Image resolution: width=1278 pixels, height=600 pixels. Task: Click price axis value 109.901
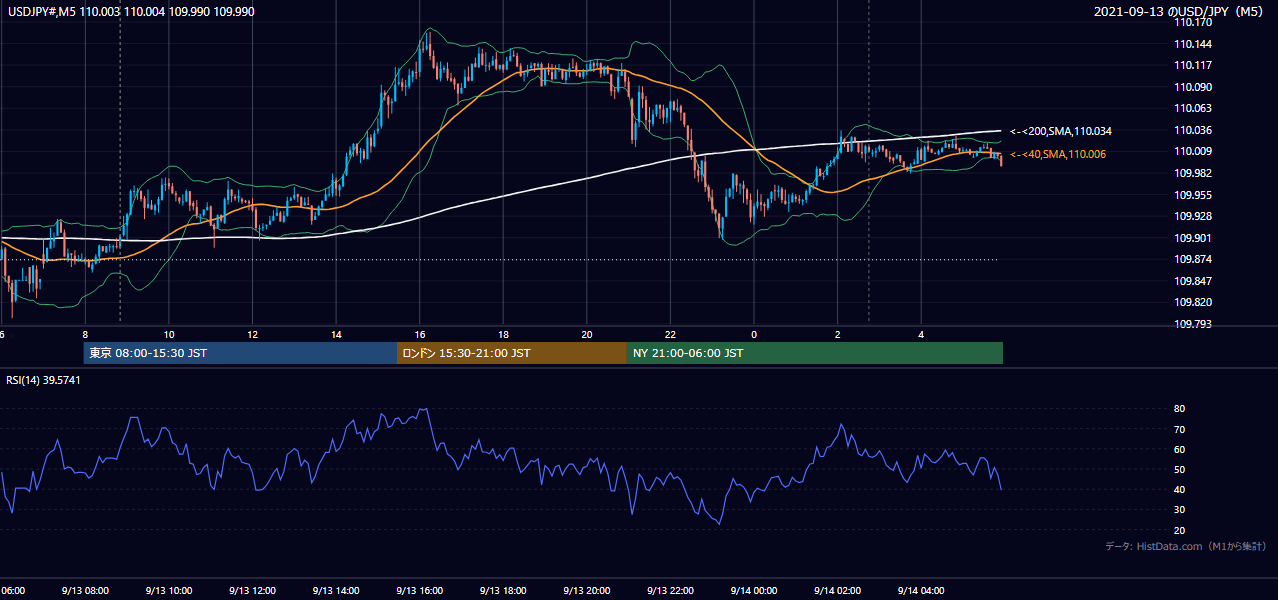pos(1194,238)
